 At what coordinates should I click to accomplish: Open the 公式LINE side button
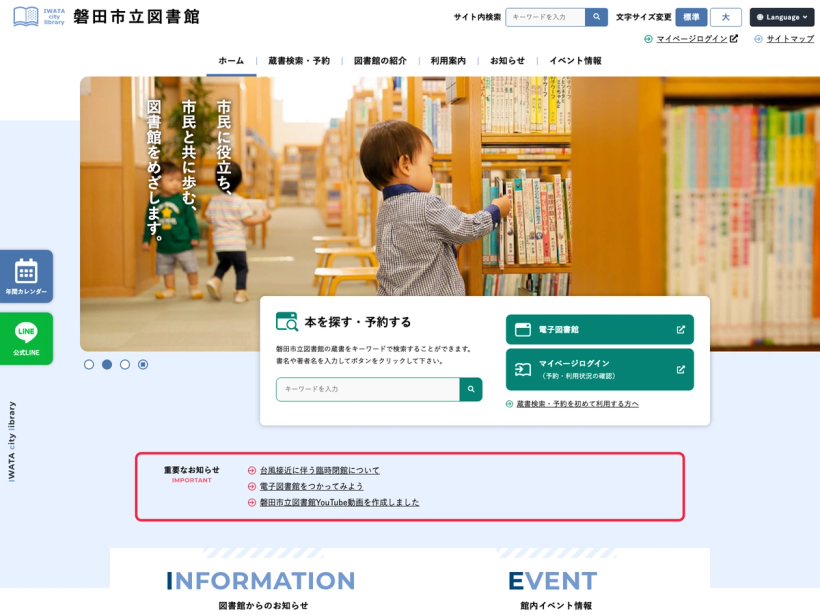[x=26, y=338]
